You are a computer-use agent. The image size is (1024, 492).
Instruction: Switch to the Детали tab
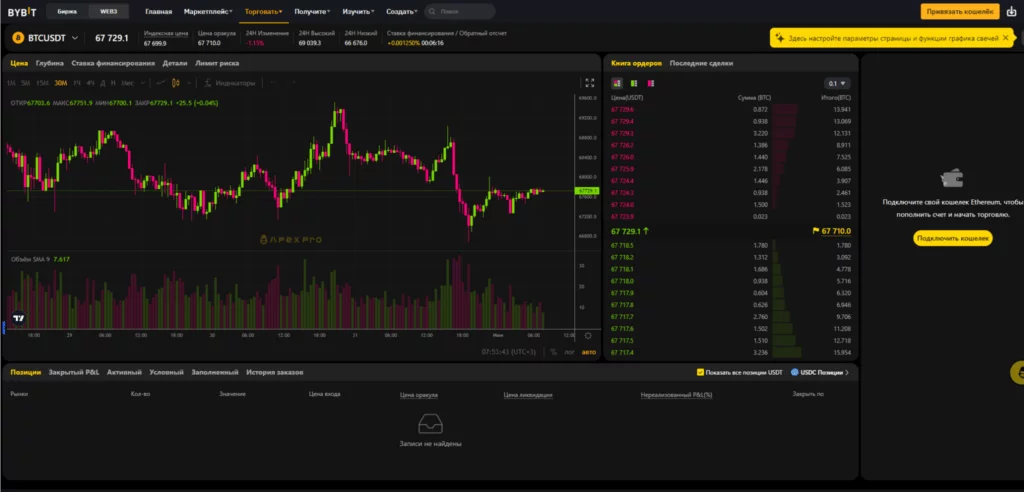175,63
